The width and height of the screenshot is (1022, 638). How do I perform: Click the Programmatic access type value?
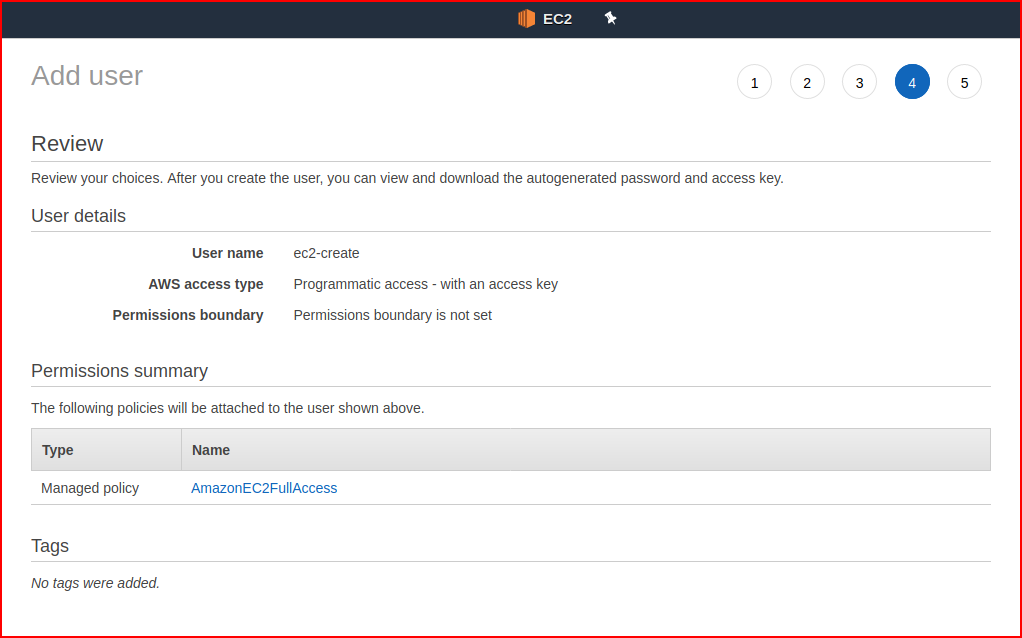tap(426, 284)
